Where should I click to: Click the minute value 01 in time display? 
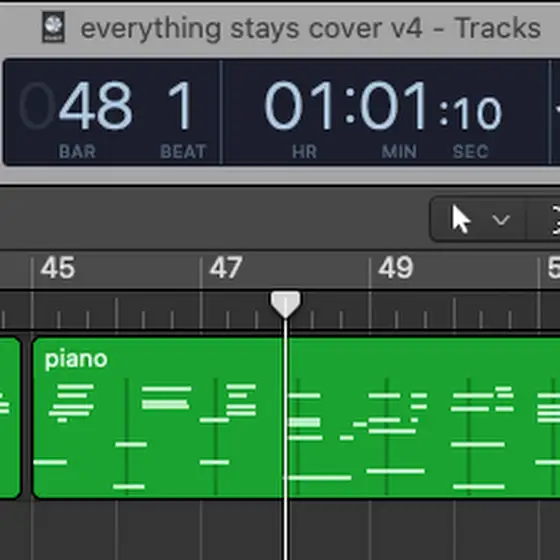[x=393, y=106]
